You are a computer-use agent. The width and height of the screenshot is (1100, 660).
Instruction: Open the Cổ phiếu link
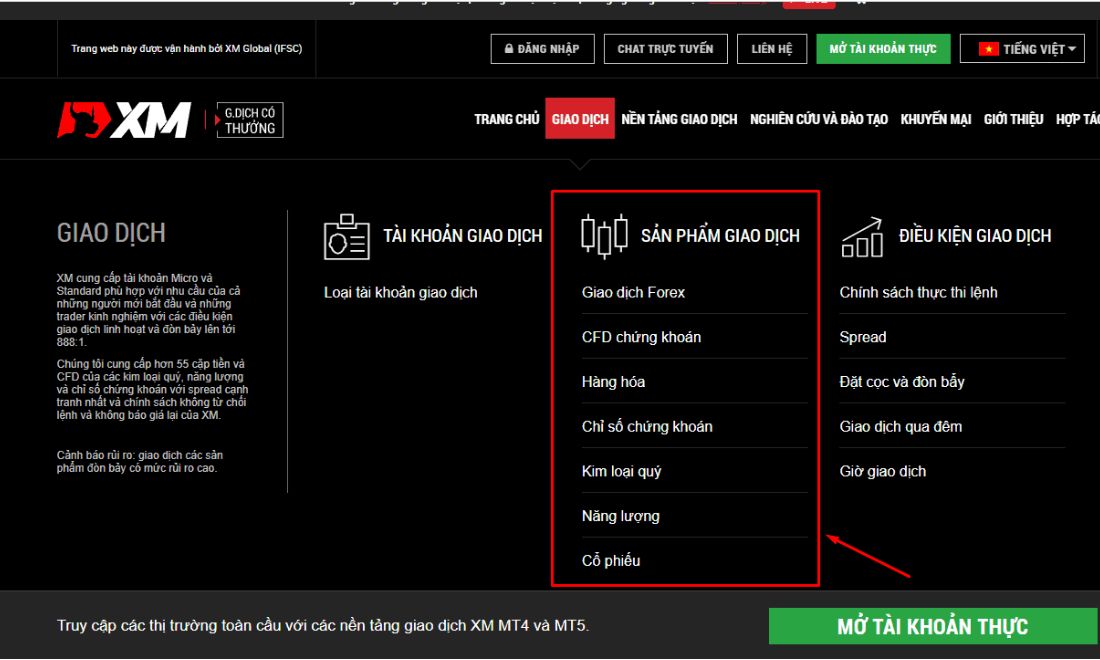pos(611,560)
